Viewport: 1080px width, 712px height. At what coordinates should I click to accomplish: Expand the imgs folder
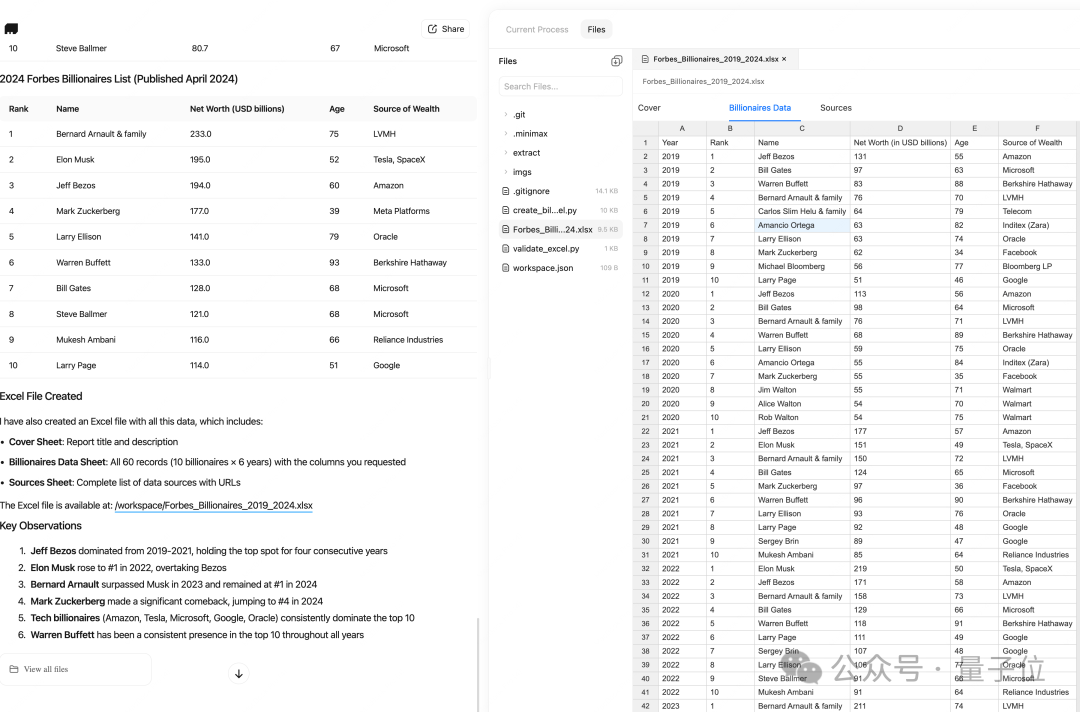click(x=521, y=172)
